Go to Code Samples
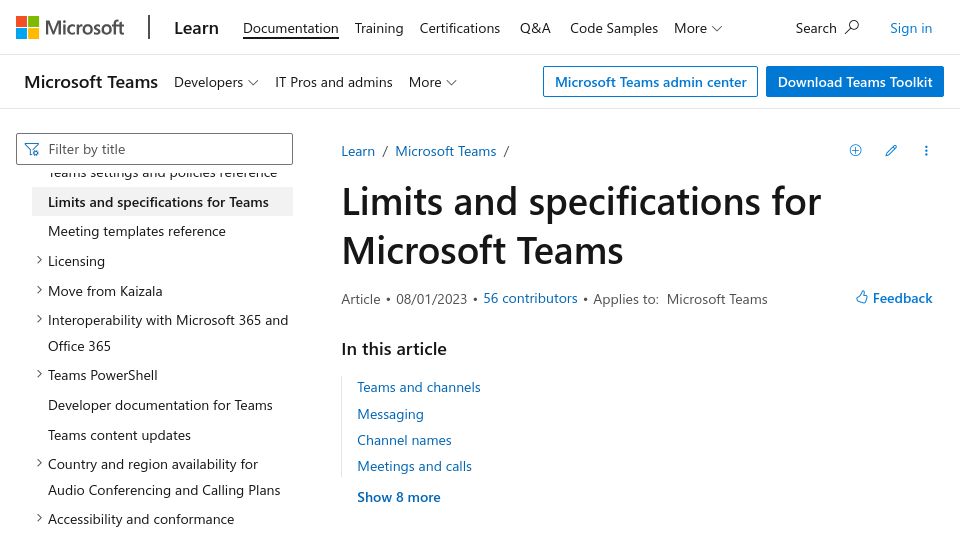The image size is (960, 540). [614, 28]
